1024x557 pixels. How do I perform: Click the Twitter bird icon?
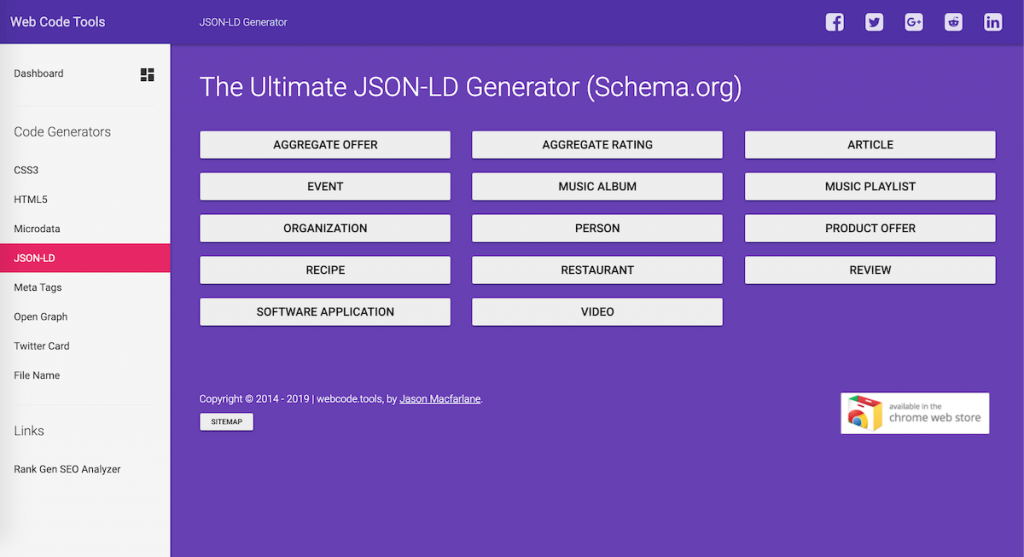pyautogui.click(x=874, y=22)
